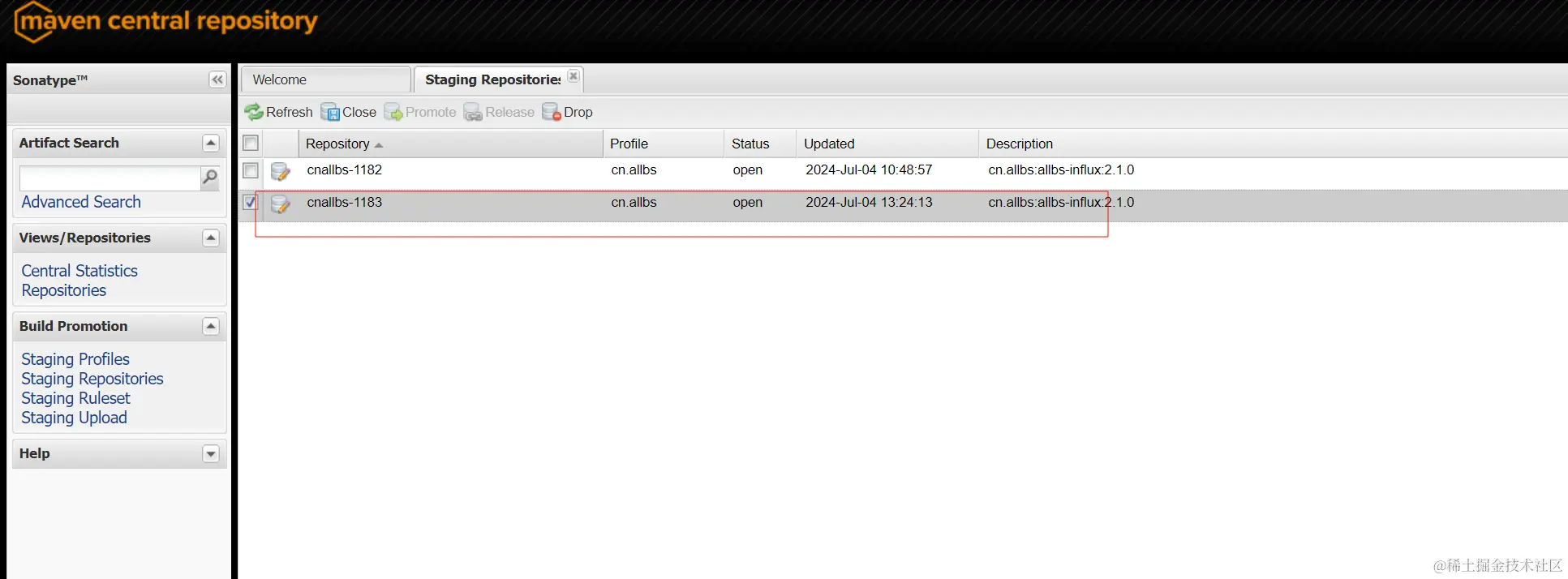Close the Staging Repositories tab

click(574, 75)
